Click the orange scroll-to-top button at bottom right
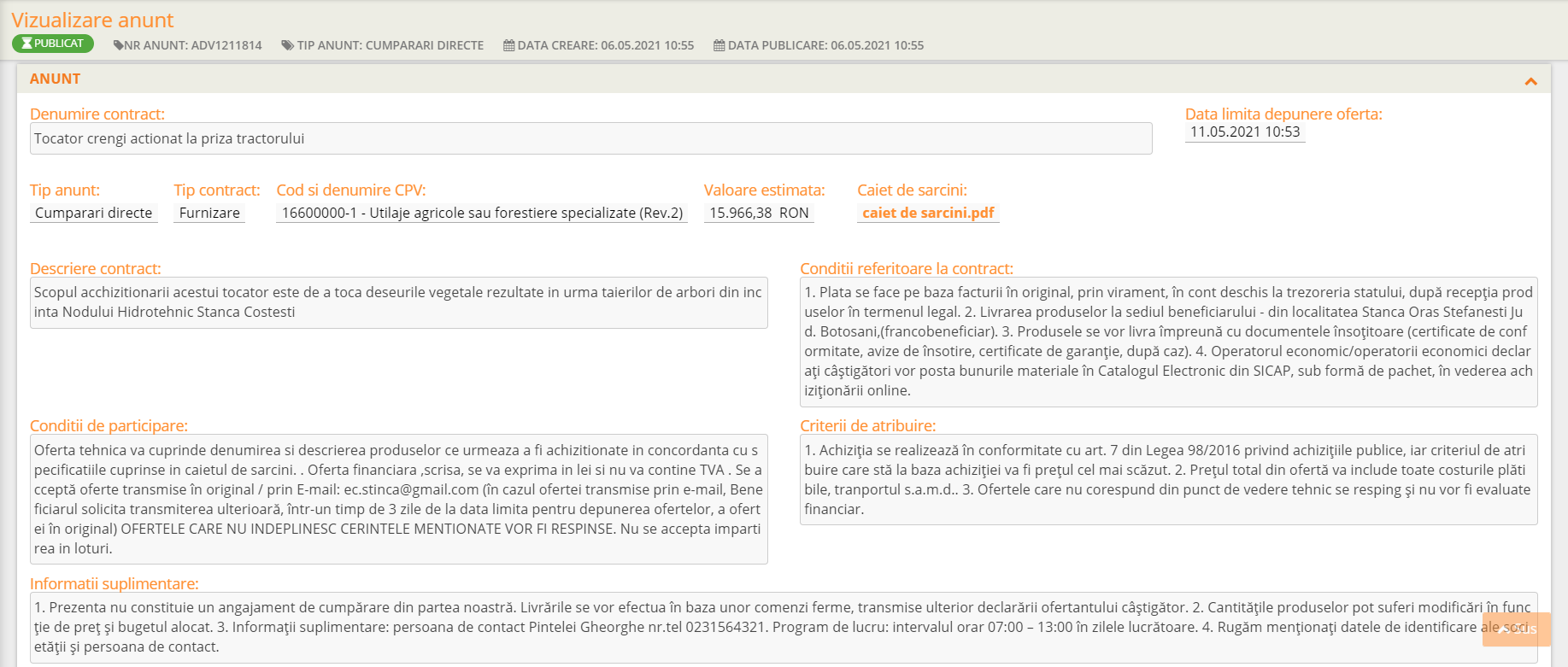The width and height of the screenshot is (1568, 667). [x=1517, y=629]
